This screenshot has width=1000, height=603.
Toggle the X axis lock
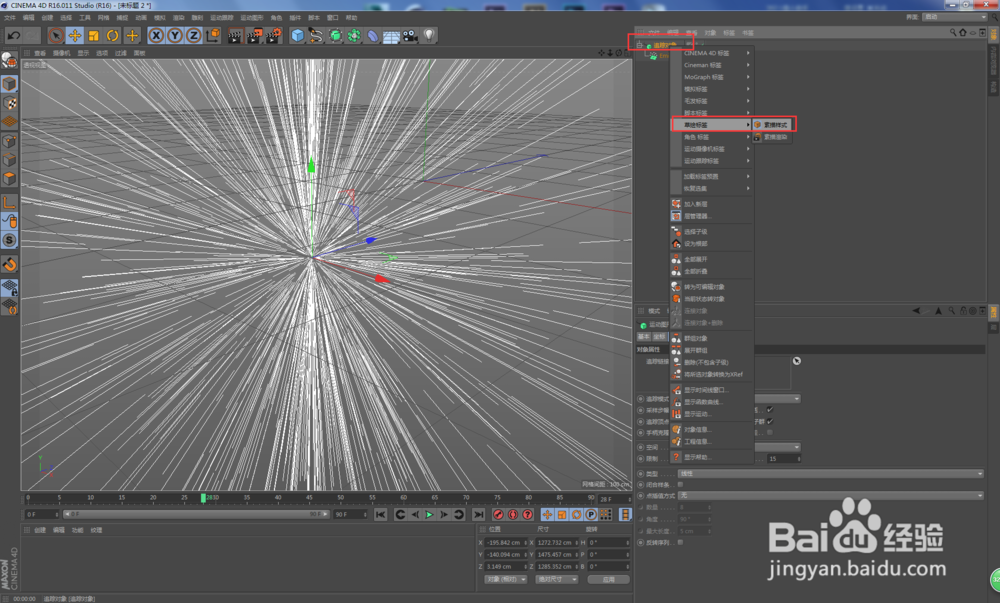coord(156,36)
